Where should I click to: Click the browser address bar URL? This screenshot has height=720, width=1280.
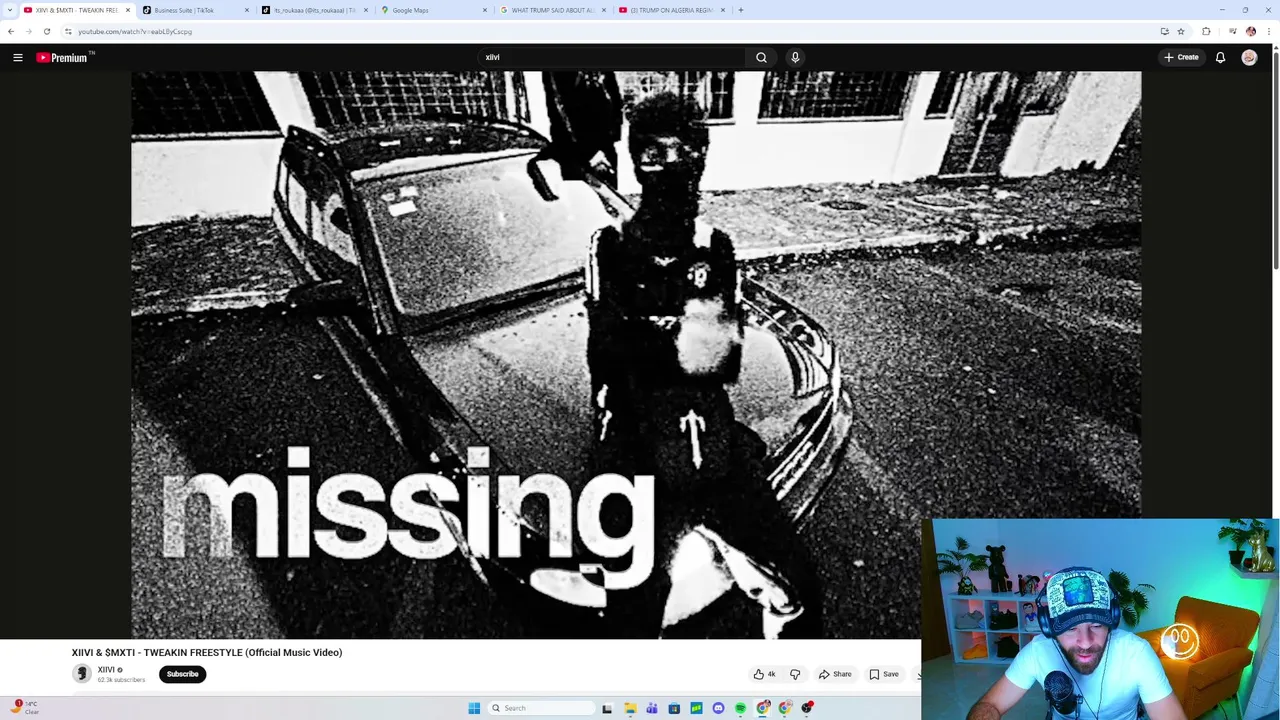[x=135, y=31]
